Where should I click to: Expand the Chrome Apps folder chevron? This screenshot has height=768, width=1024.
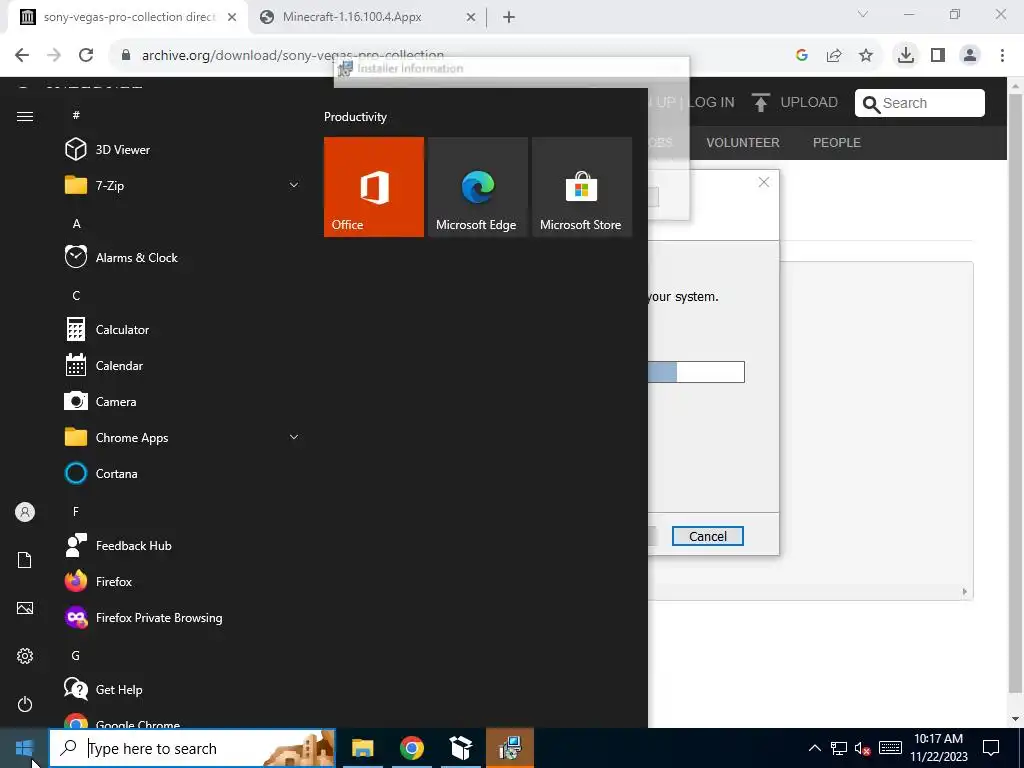pos(294,438)
